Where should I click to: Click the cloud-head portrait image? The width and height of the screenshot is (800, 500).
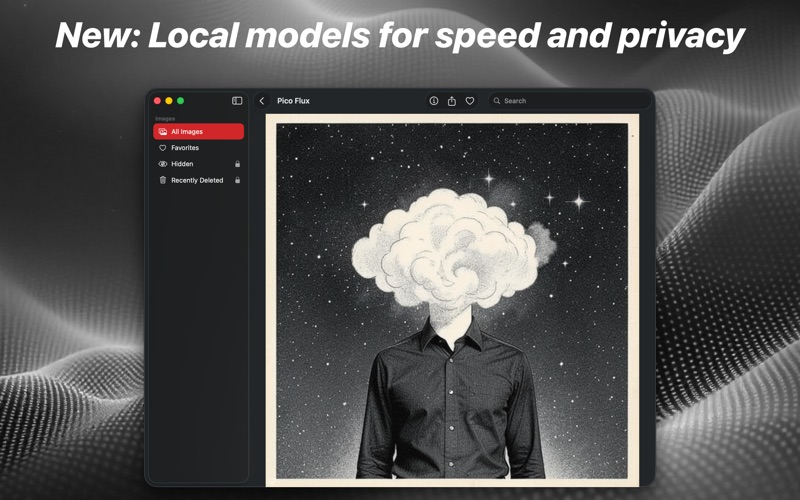[x=452, y=300]
